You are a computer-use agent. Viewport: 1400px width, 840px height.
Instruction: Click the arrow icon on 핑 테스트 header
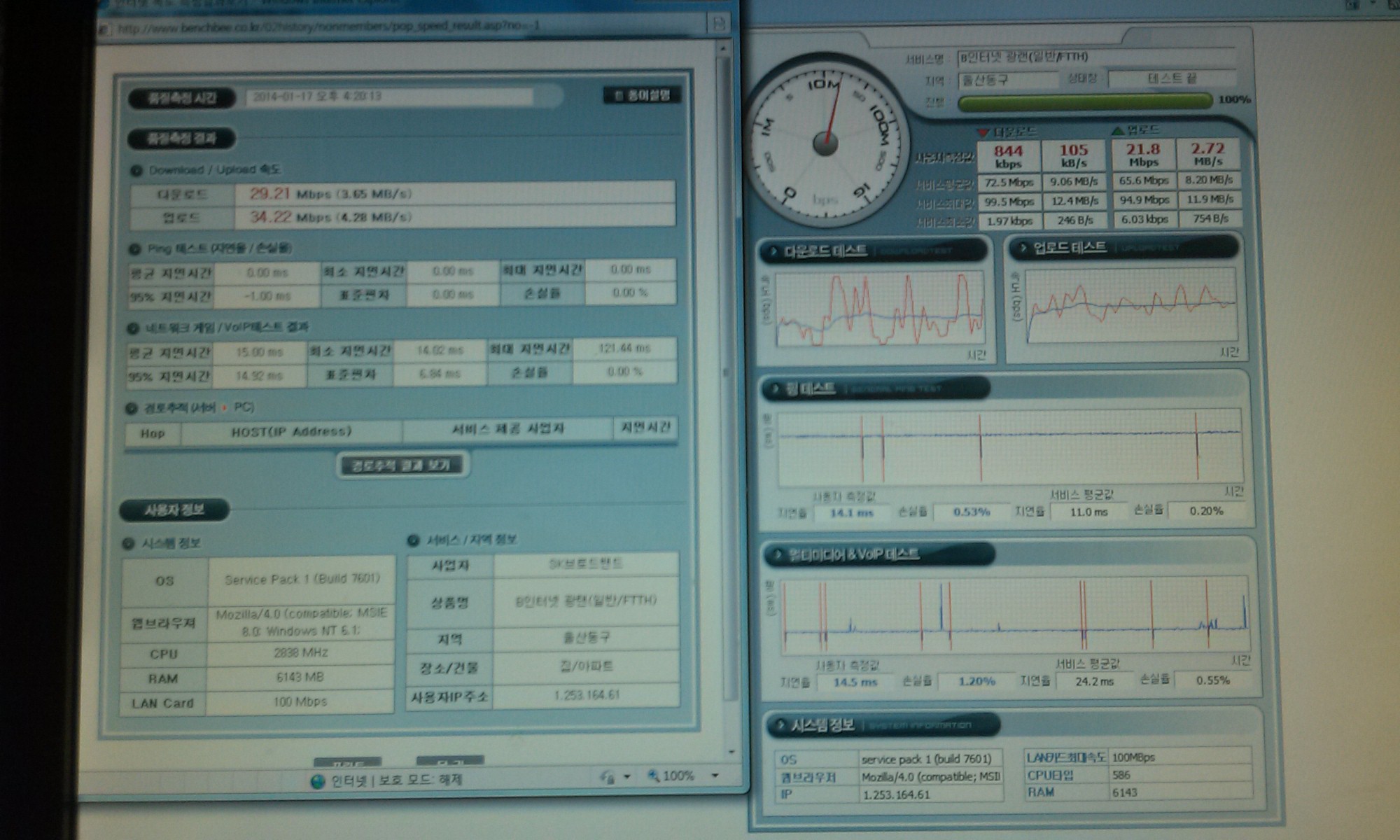click(776, 389)
